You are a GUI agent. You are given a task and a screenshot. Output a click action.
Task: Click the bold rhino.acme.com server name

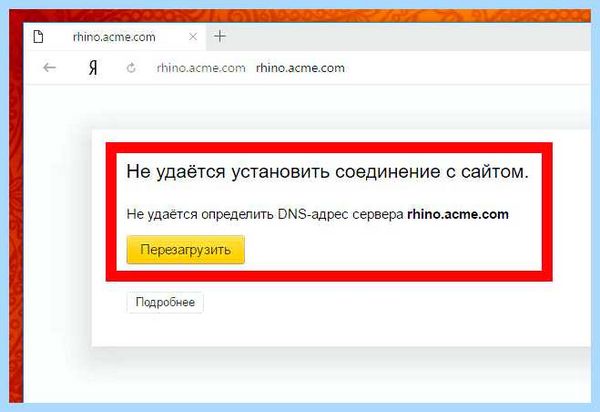[458, 214]
